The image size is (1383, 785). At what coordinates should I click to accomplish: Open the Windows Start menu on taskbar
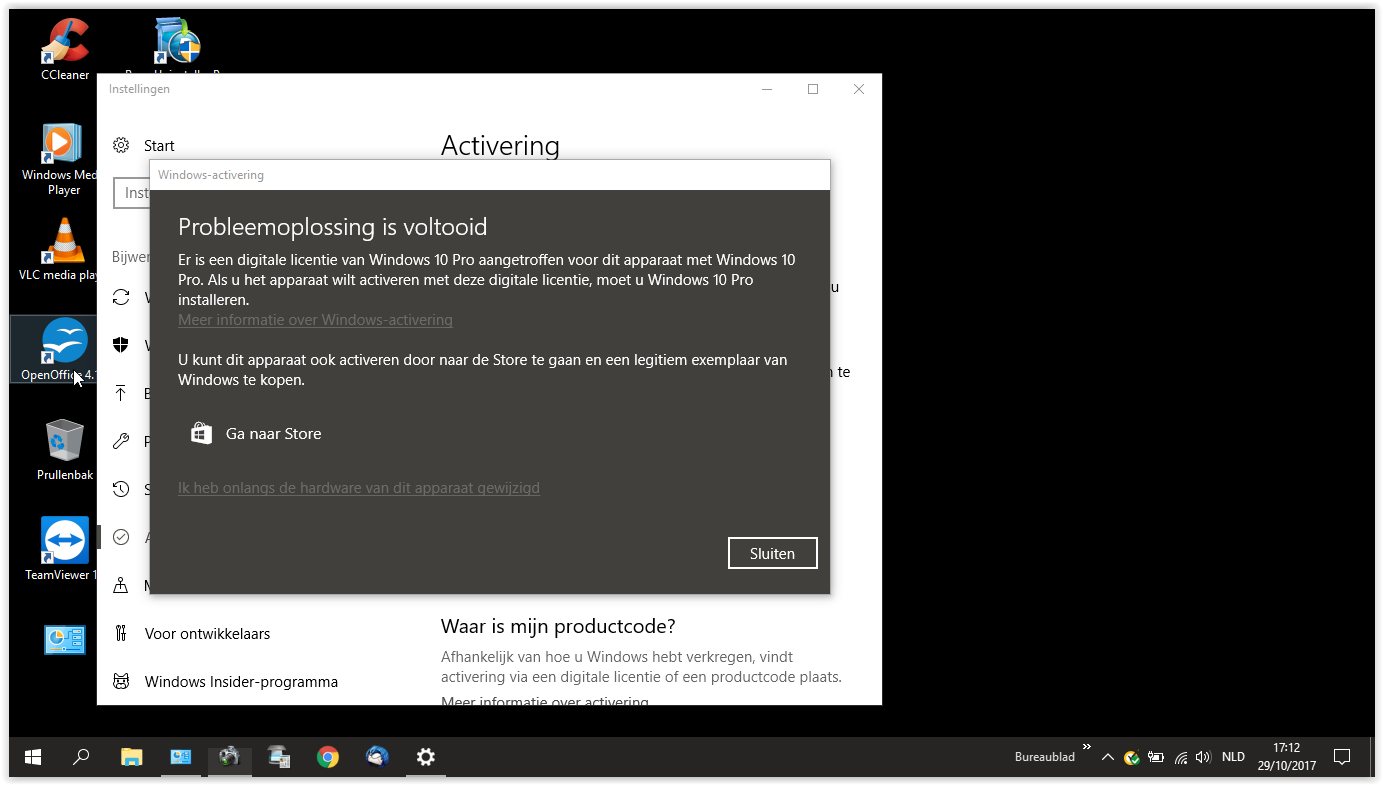(33, 757)
